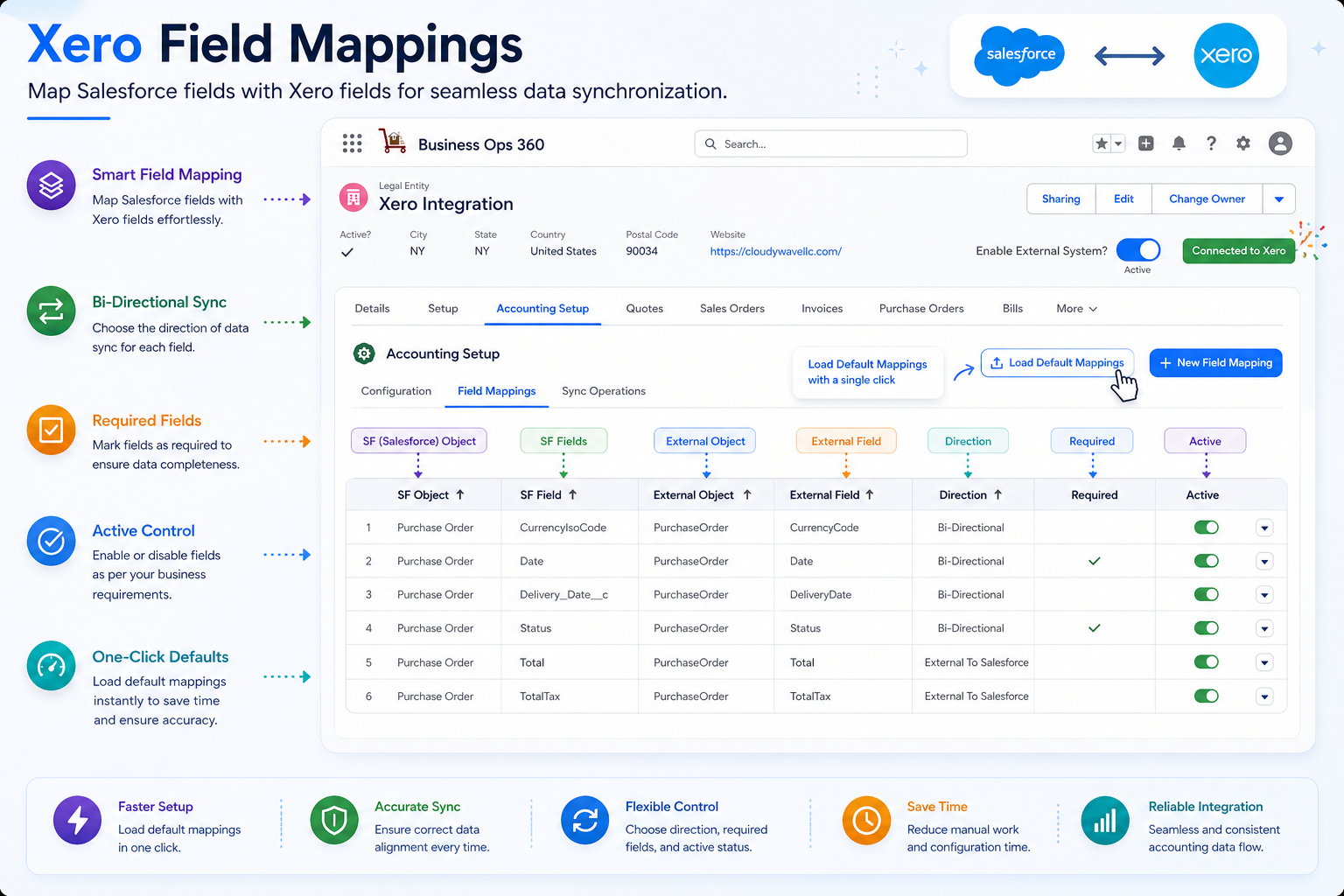Click the Reliable Integration chart icon
This screenshot has width=1344, height=896.
click(1105, 820)
